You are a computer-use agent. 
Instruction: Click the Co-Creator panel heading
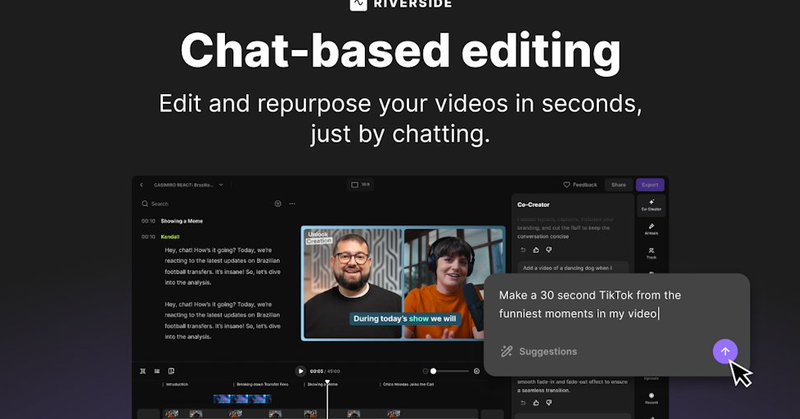pyautogui.click(x=533, y=205)
